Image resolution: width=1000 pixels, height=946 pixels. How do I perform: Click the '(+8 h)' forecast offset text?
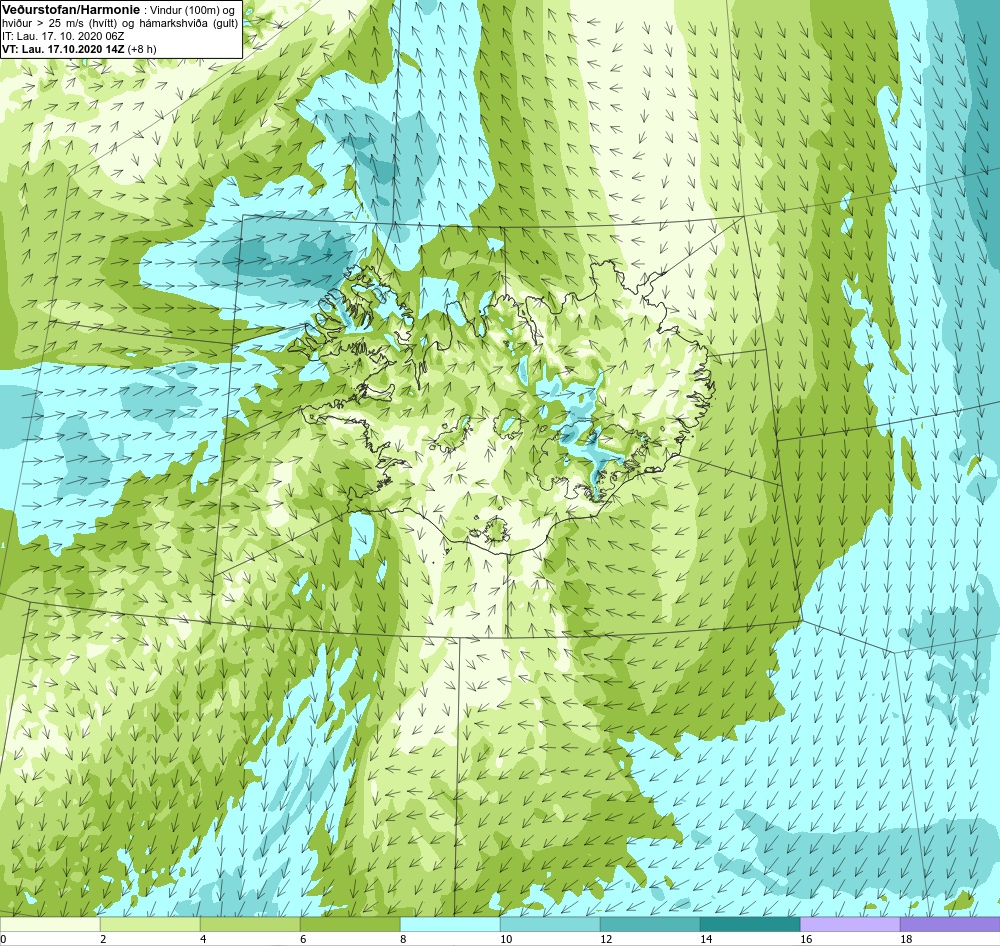[x=142, y=49]
